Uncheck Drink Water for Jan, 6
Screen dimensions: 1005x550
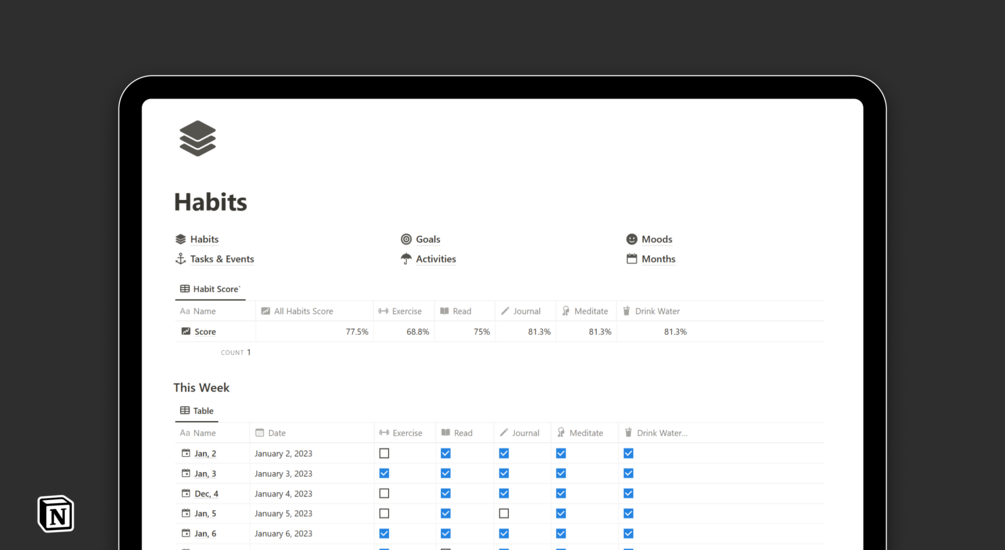pyautogui.click(x=628, y=533)
